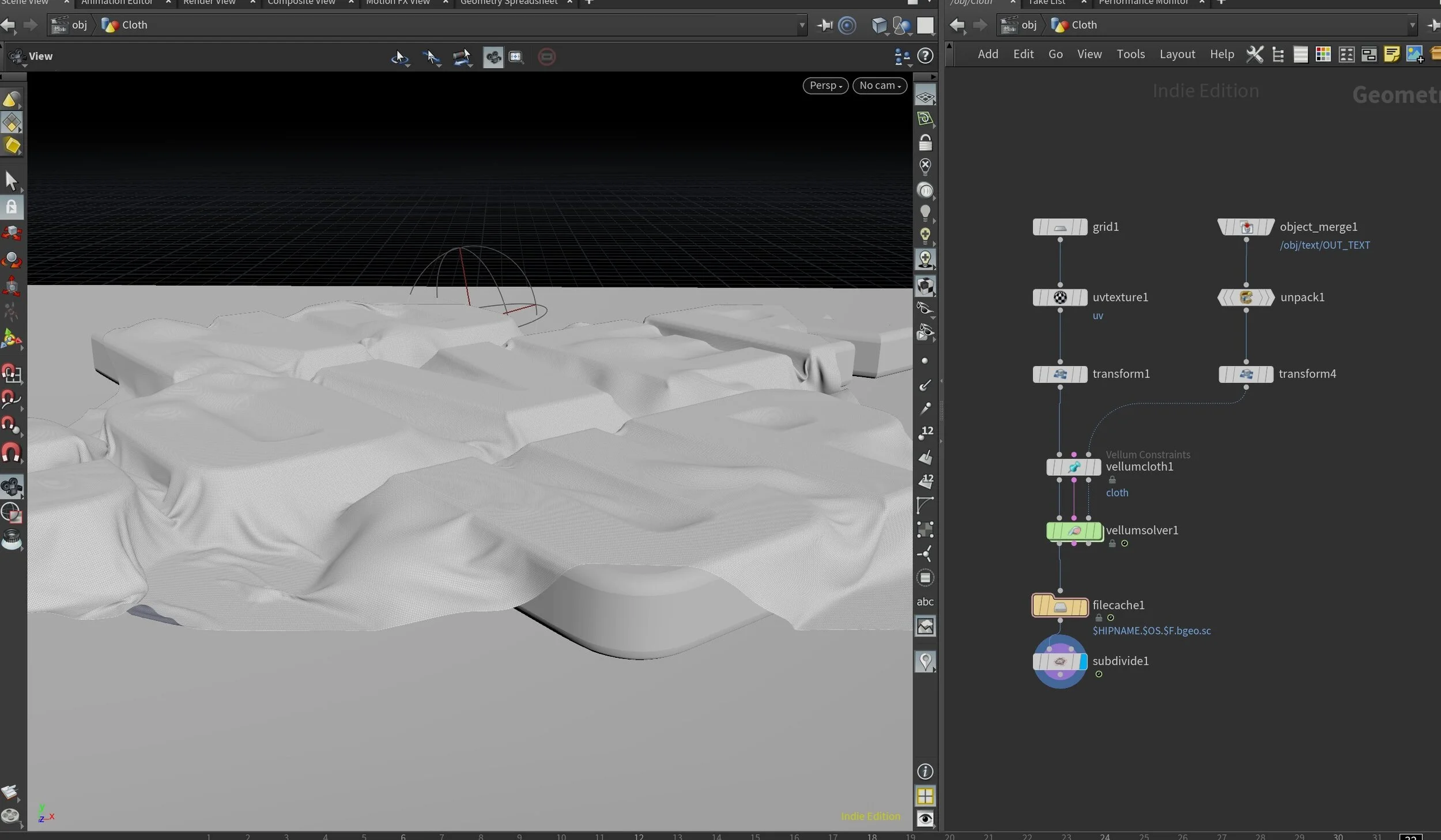Open the No cam camera dropdown

(880, 85)
